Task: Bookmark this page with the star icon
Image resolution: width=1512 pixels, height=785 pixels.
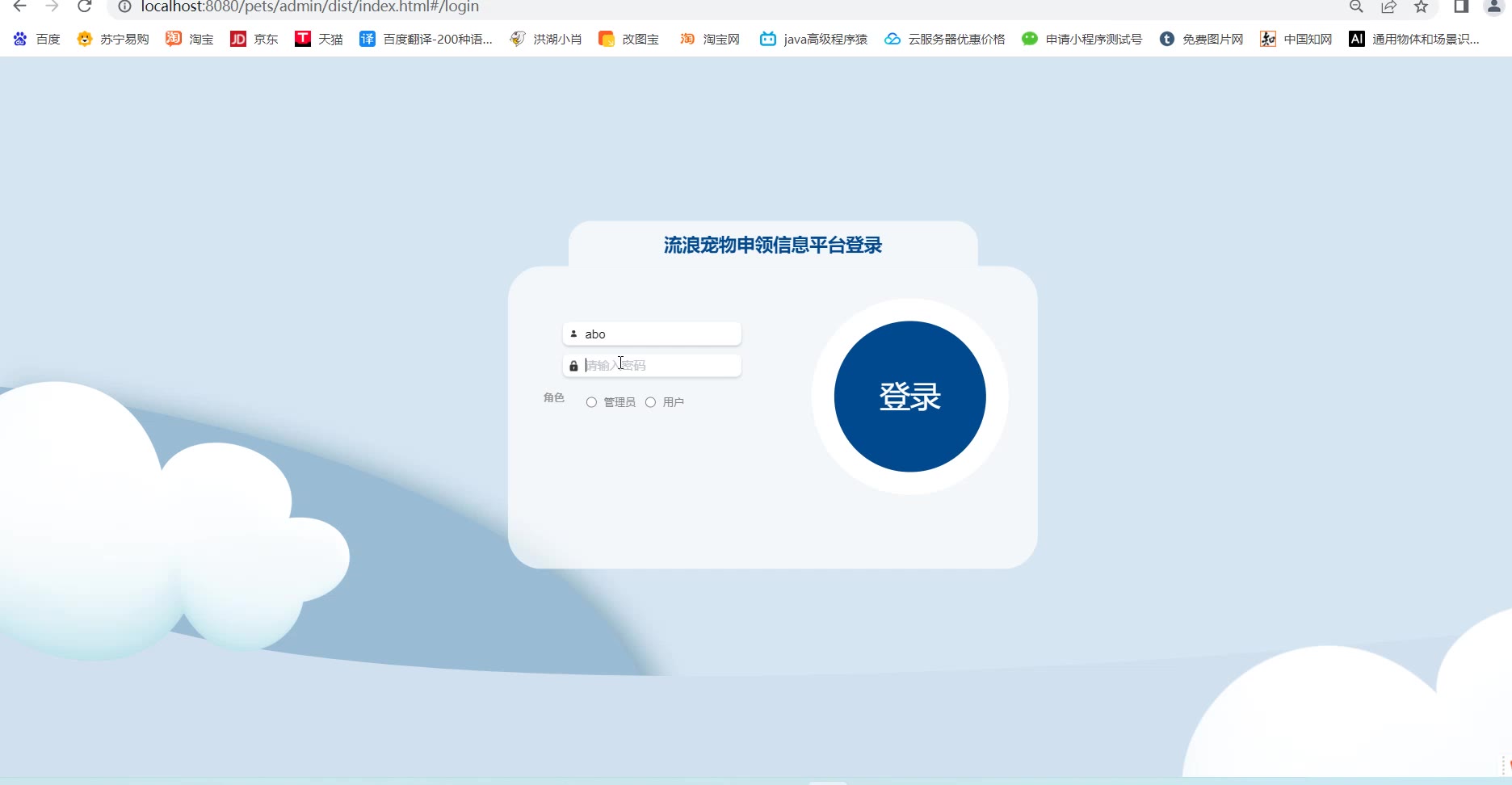Action: click(1421, 6)
